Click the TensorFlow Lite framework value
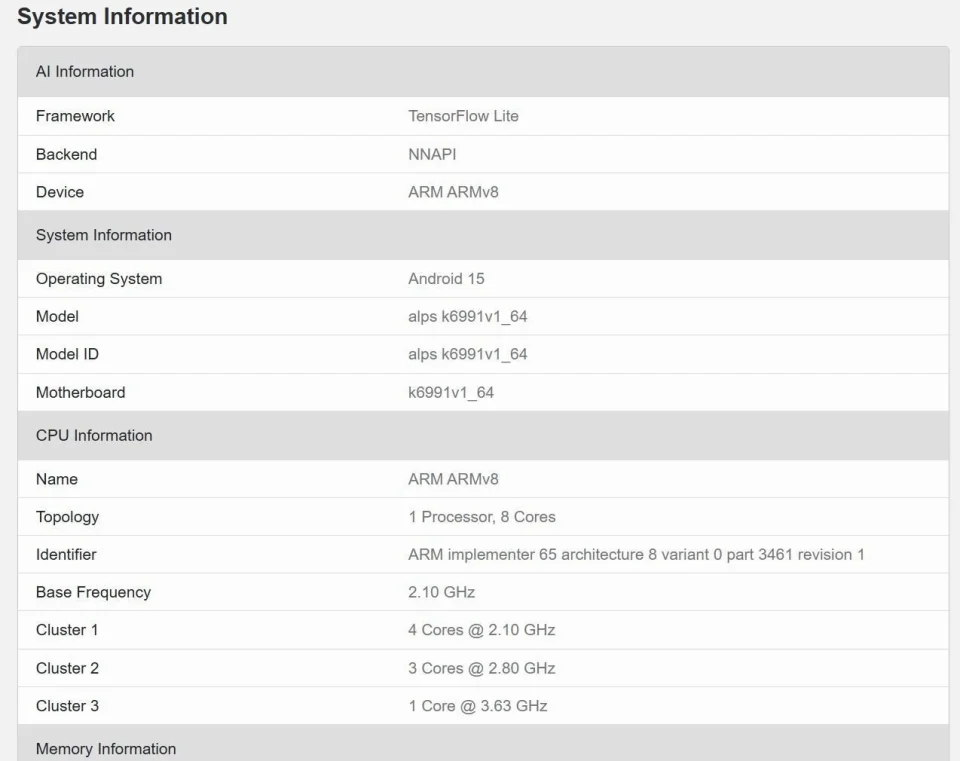This screenshot has height=761, width=960. [x=463, y=116]
